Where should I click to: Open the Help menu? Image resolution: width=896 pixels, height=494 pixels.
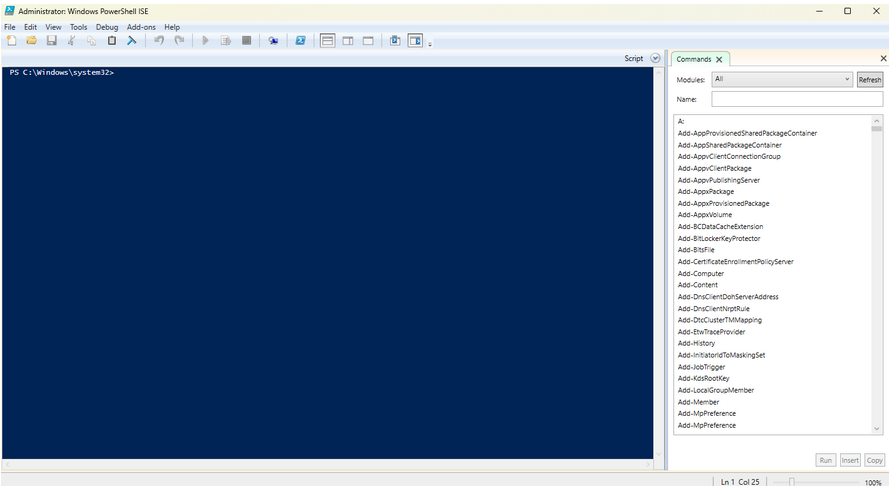click(x=172, y=27)
